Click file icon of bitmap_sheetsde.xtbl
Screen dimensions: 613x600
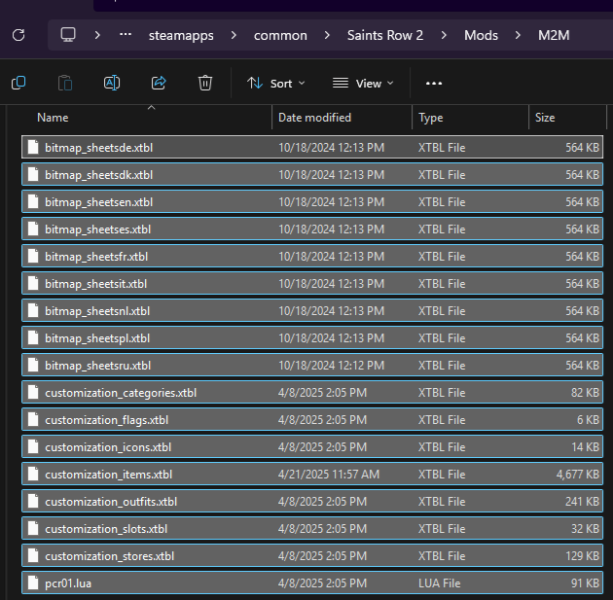click(33, 147)
